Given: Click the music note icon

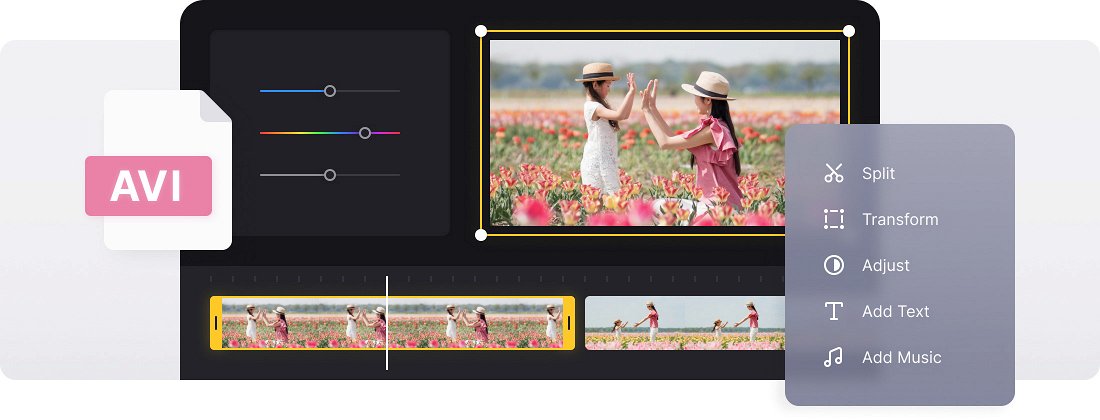Looking at the screenshot, I should pyautogui.click(x=833, y=357).
